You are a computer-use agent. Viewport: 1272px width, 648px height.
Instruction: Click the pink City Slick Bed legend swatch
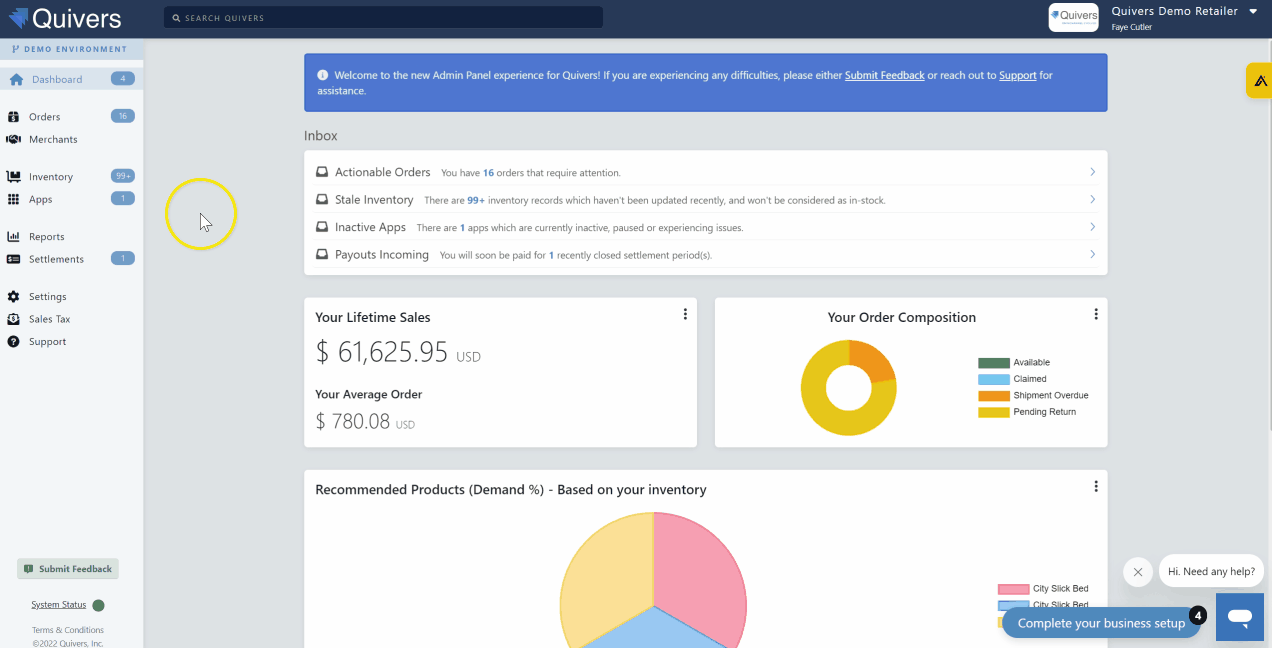coord(1014,589)
